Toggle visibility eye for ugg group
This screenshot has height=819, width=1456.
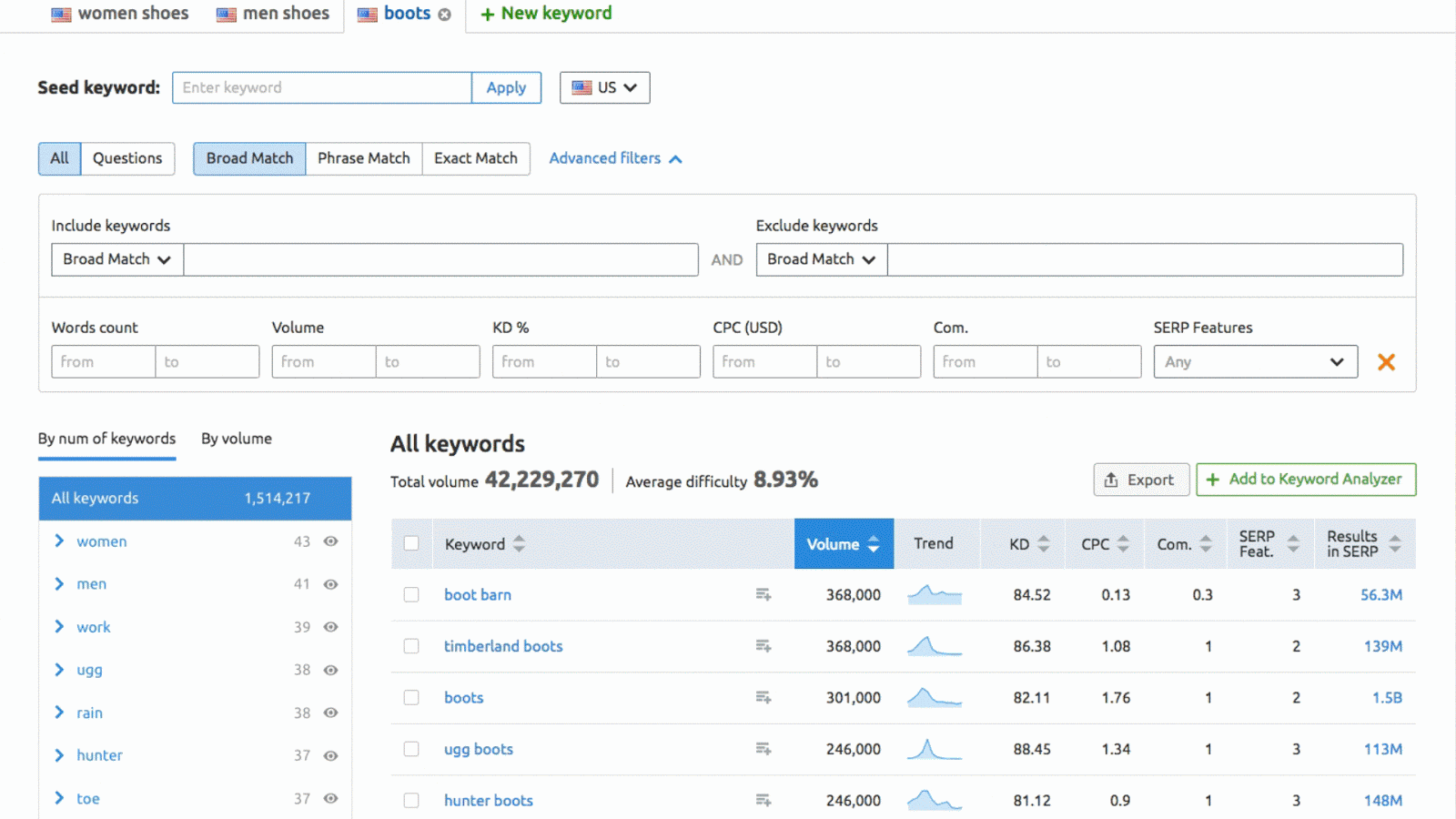(331, 670)
